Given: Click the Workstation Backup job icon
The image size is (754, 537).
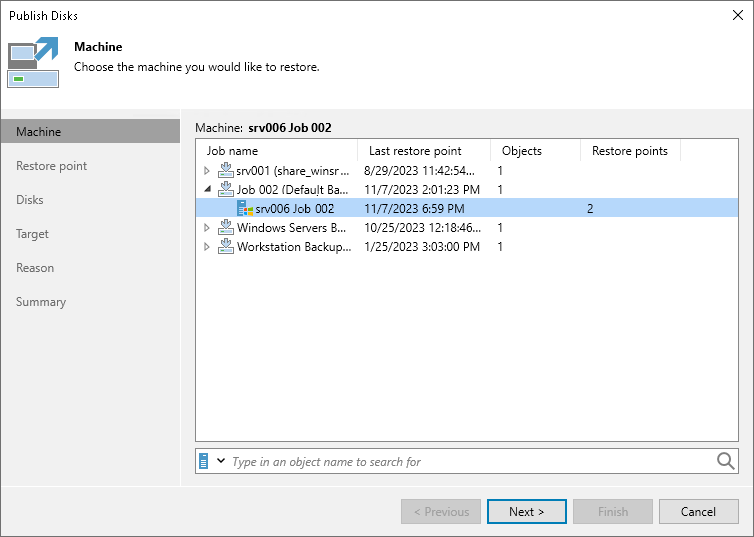Looking at the screenshot, I should point(226,246).
